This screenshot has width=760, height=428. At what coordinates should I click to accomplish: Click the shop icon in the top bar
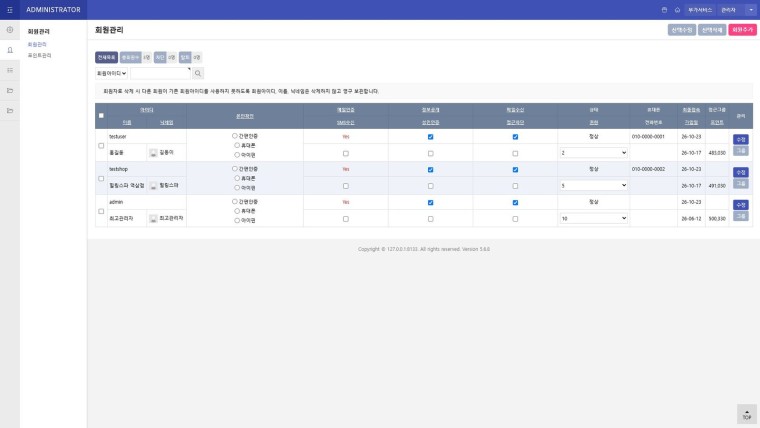coord(664,10)
